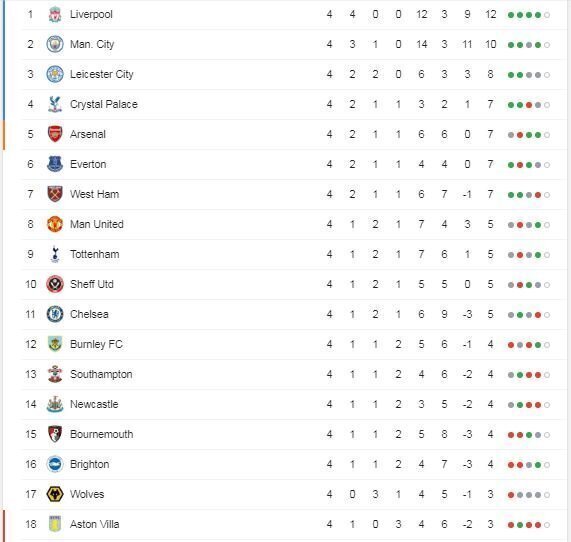Open the Brighton team link
This screenshot has height=542, width=571.
(x=90, y=464)
